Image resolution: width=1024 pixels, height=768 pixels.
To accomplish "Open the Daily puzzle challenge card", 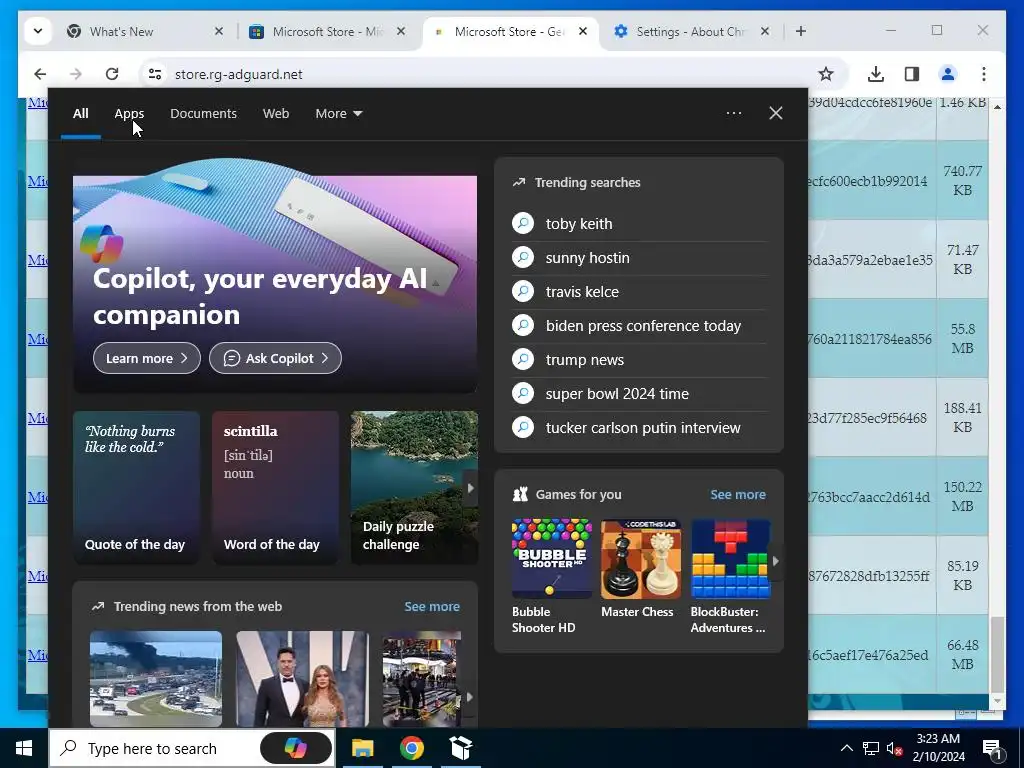I will coord(414,487).
